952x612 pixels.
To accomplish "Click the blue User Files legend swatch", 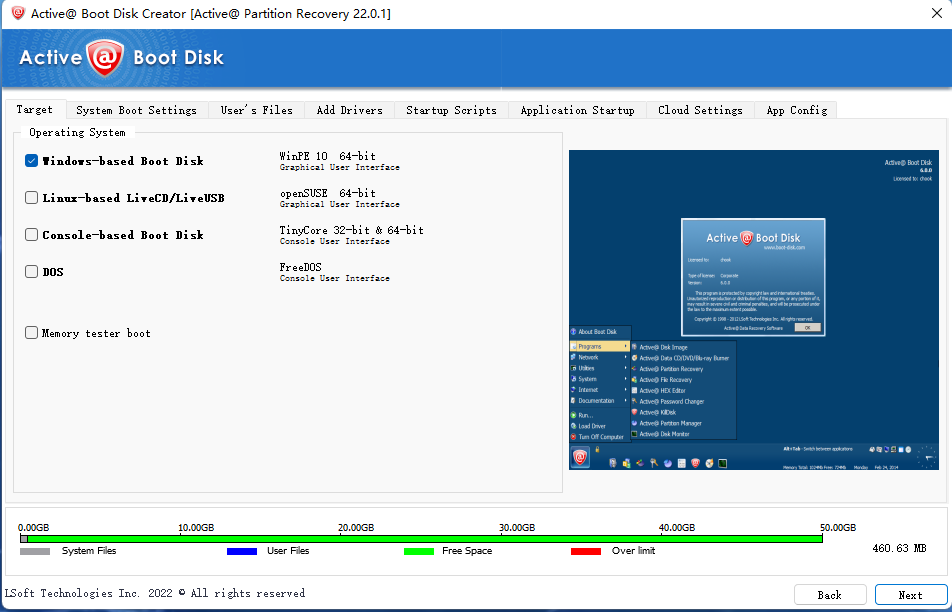I will click(242, 551).
